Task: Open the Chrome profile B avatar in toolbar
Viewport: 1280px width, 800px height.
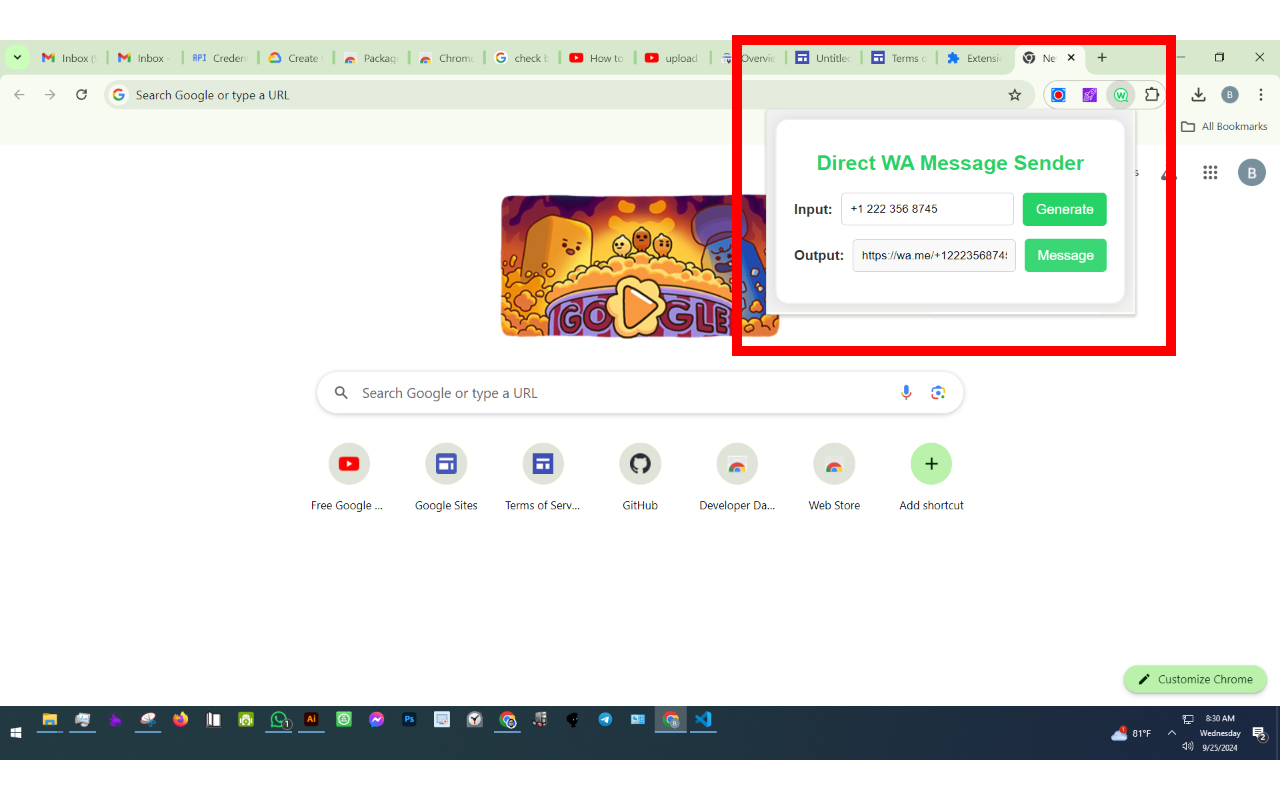Action: pyautogui.click(x=1230, y=95)
